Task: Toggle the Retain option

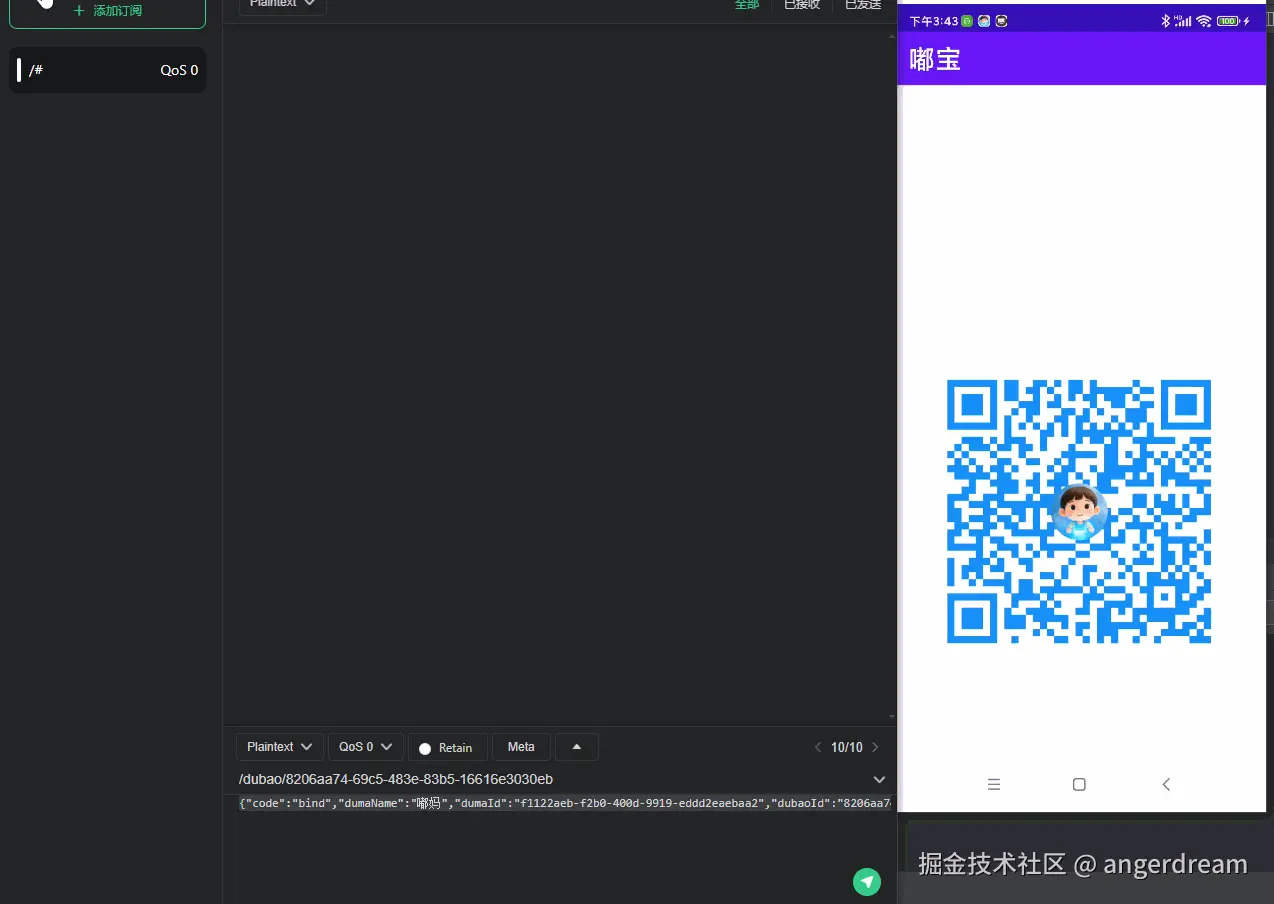Action: coord(447,747)
